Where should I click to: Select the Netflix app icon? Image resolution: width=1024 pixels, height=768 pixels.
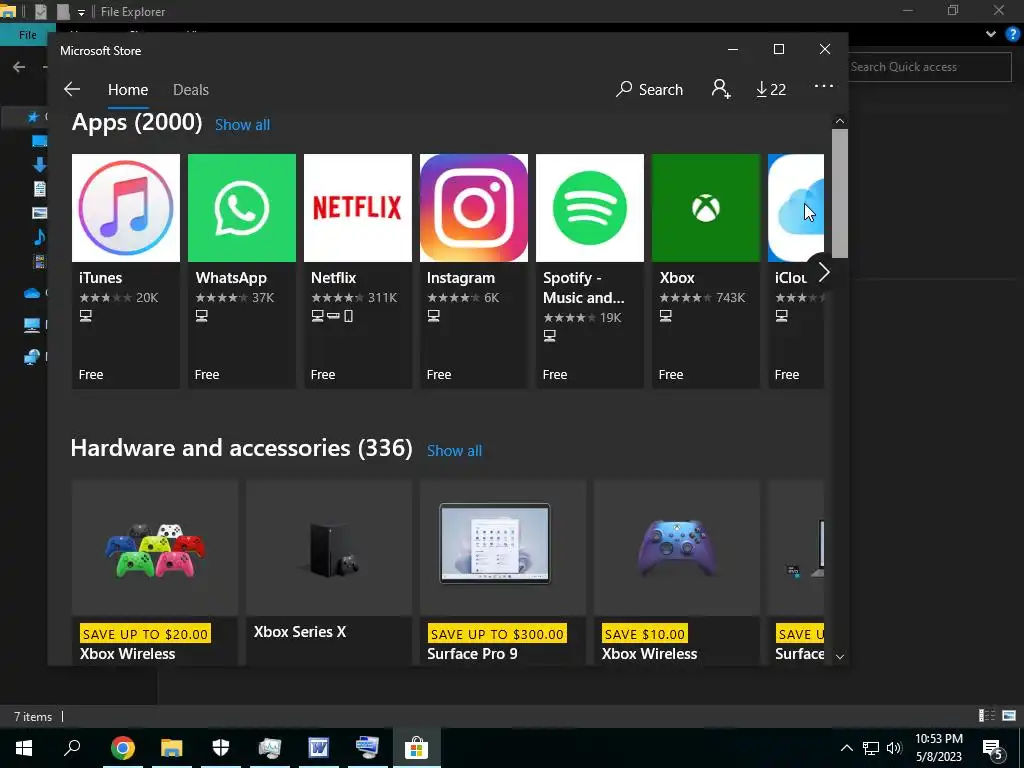point(358,208)
